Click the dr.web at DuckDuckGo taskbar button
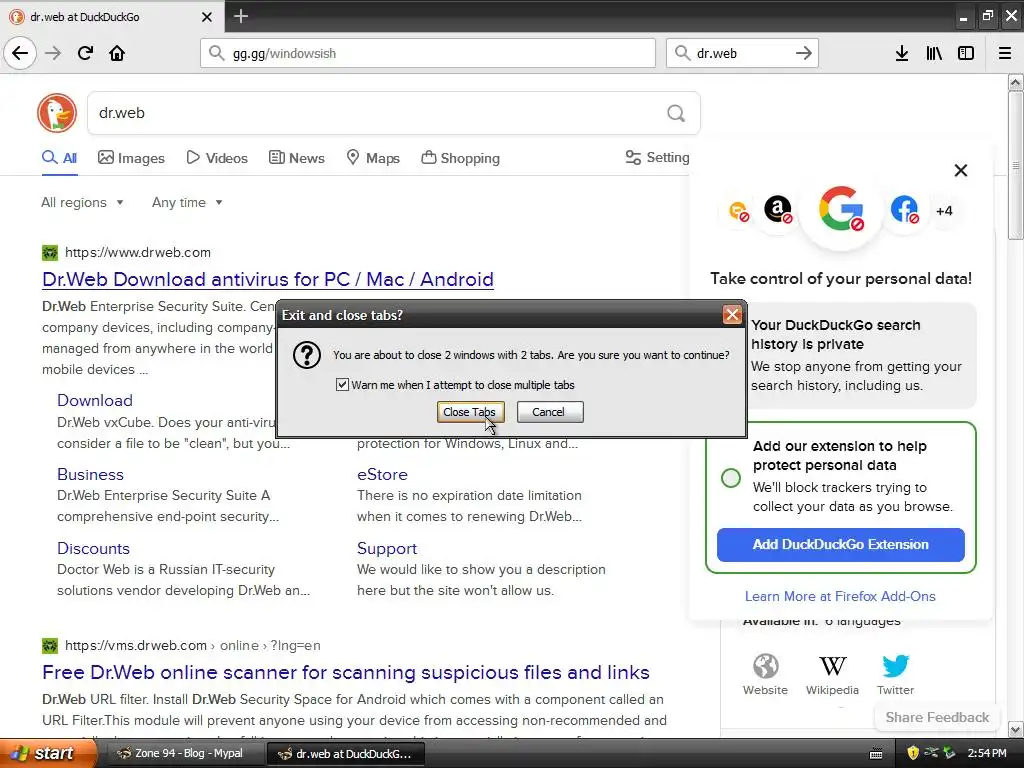This screenshot has width=1024, height=768. 347,754
